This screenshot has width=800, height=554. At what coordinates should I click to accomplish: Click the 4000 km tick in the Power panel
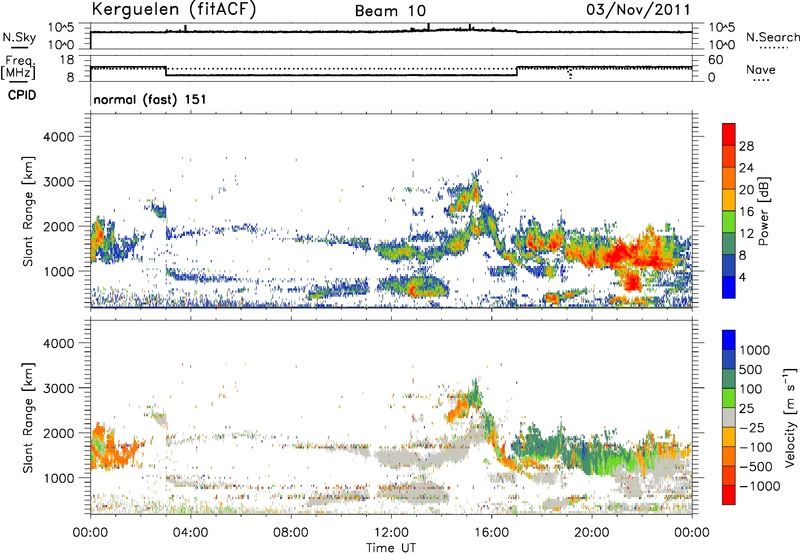coord(58,137)
